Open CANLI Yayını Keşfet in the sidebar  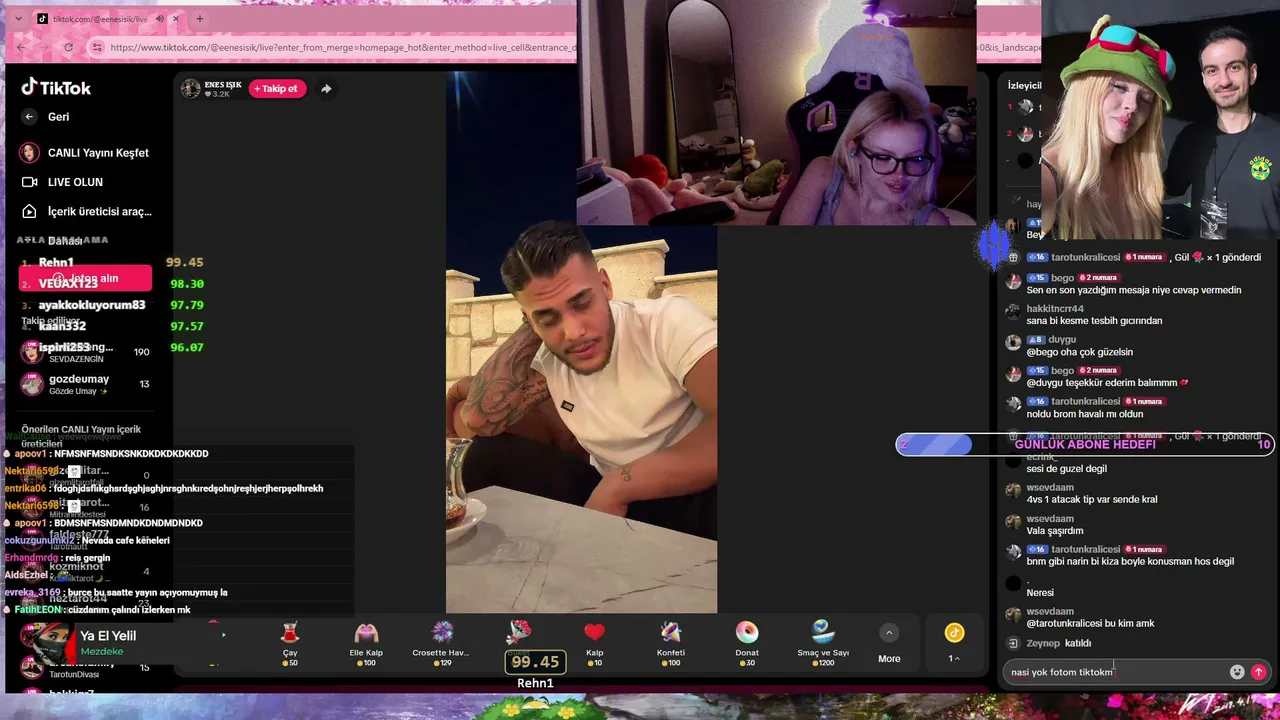(x=85, y=153)
